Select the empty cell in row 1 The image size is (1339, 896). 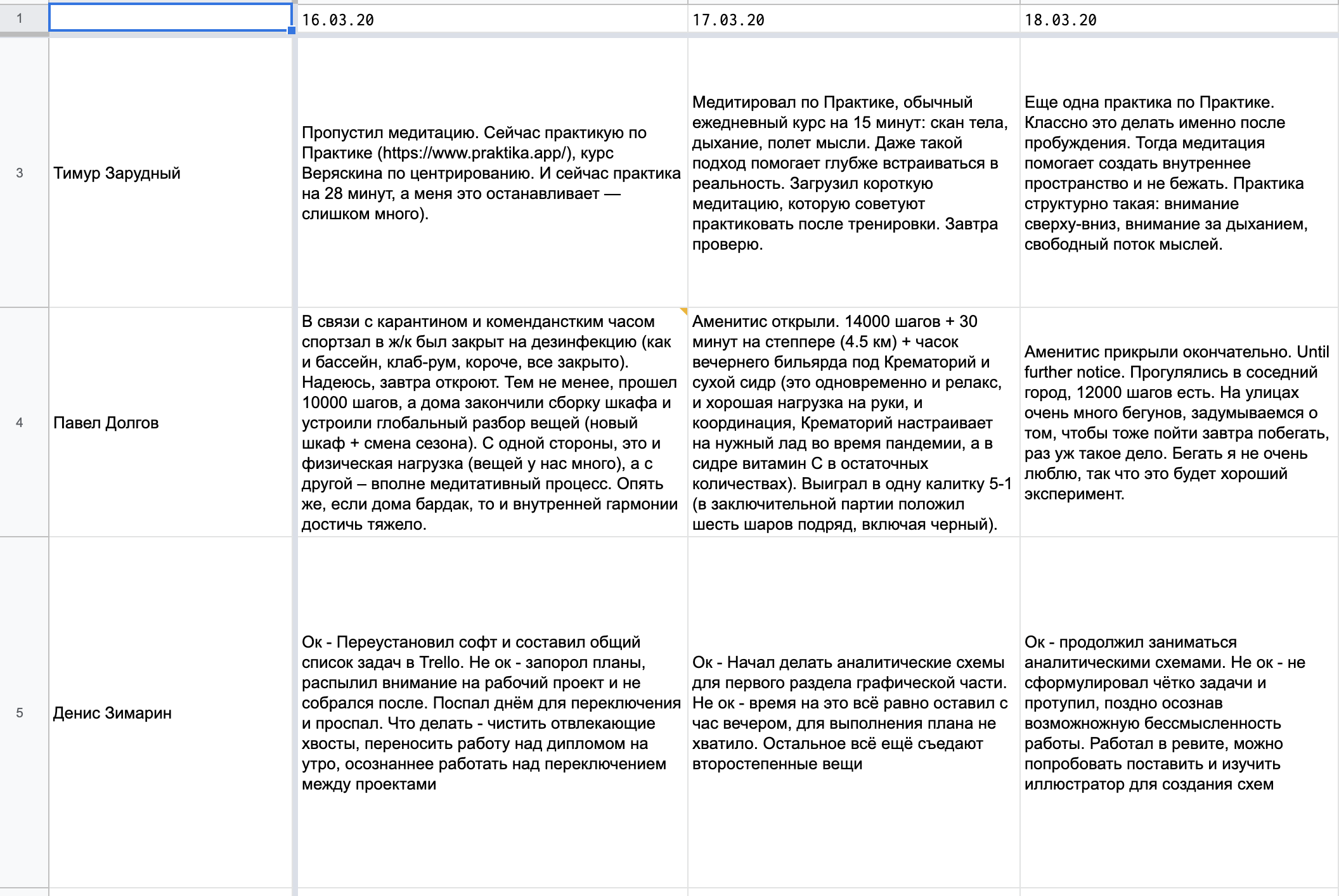(x=171, y=18)
